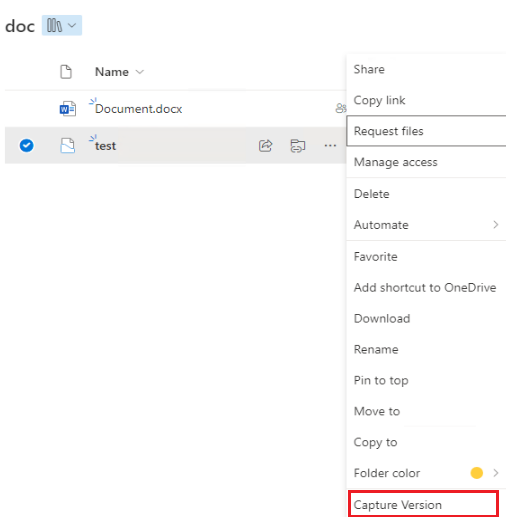Click the shared people icon on Document.docx row
The image size is (511, 517).
point(341,108)
